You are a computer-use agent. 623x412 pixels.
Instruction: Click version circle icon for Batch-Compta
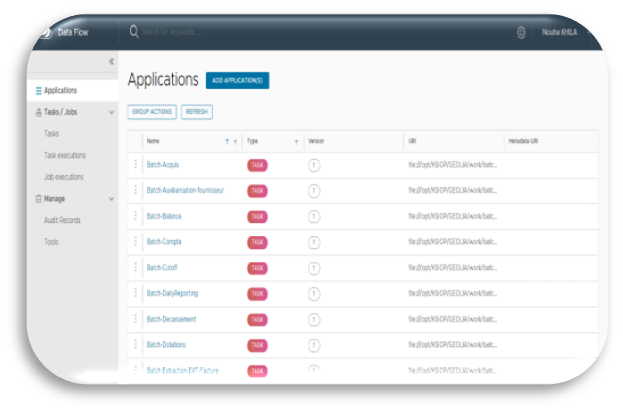coord(314,242)
